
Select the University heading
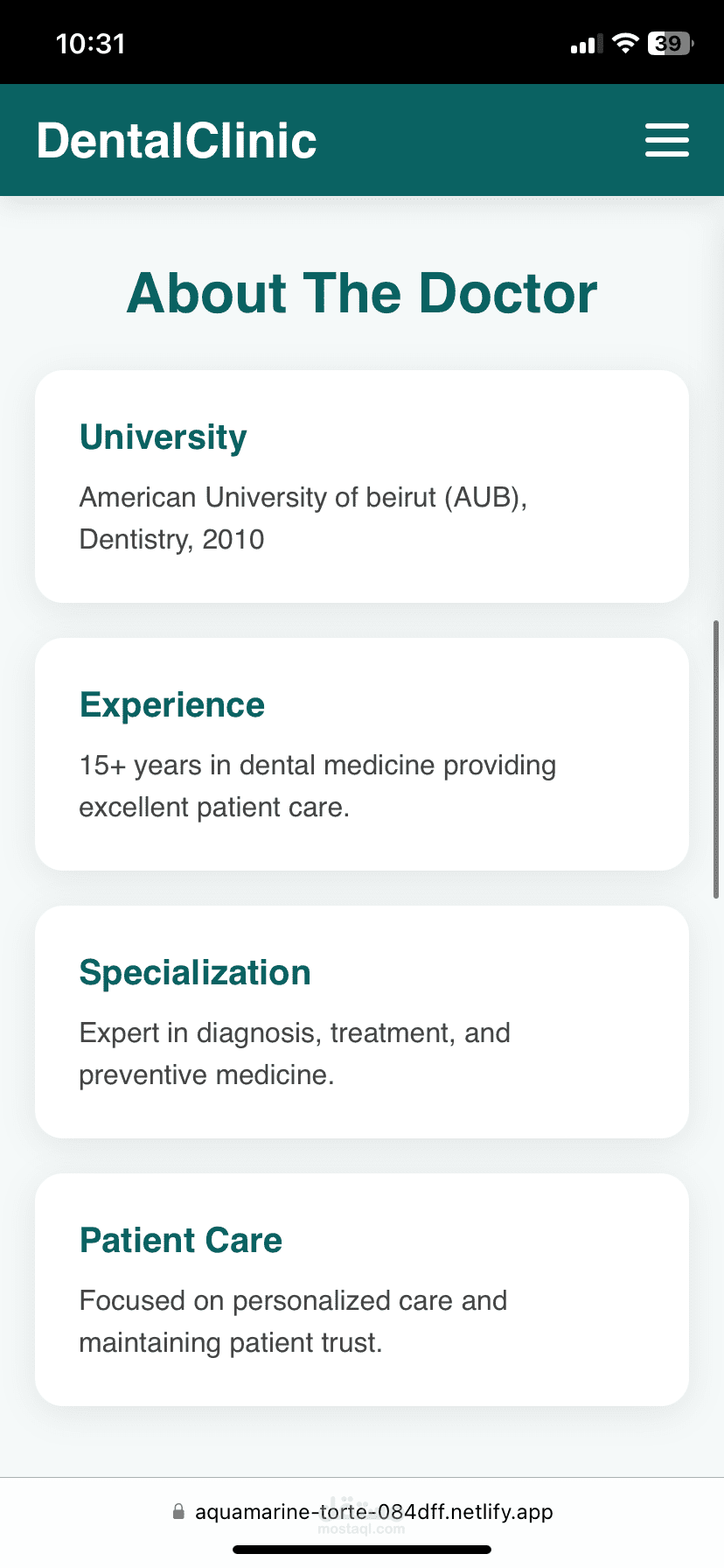click(x=164, y=437)
